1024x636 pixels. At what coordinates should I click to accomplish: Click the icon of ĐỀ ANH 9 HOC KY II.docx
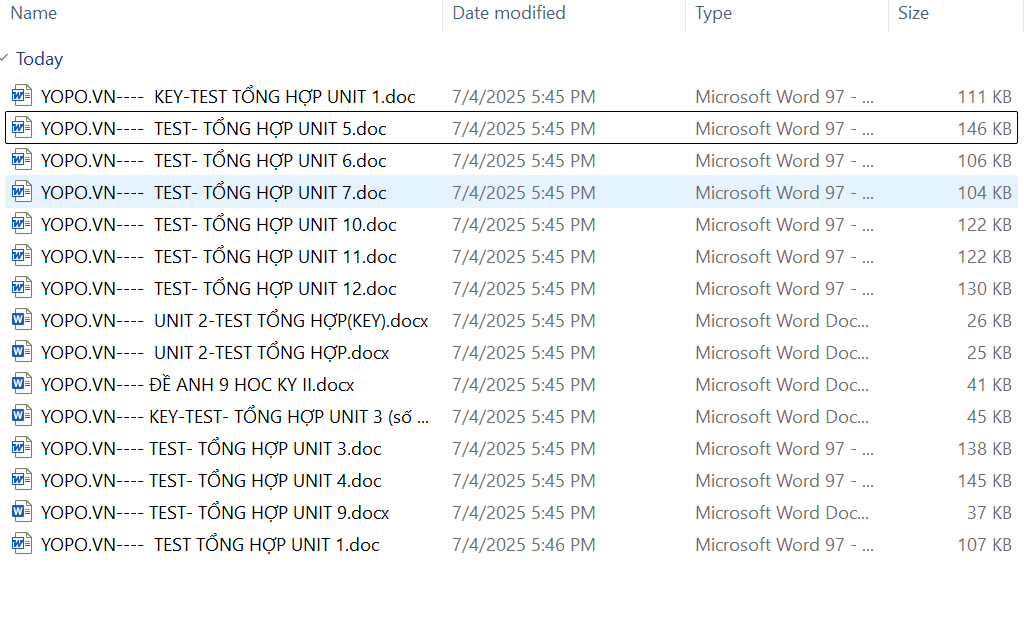coord(22,385)
